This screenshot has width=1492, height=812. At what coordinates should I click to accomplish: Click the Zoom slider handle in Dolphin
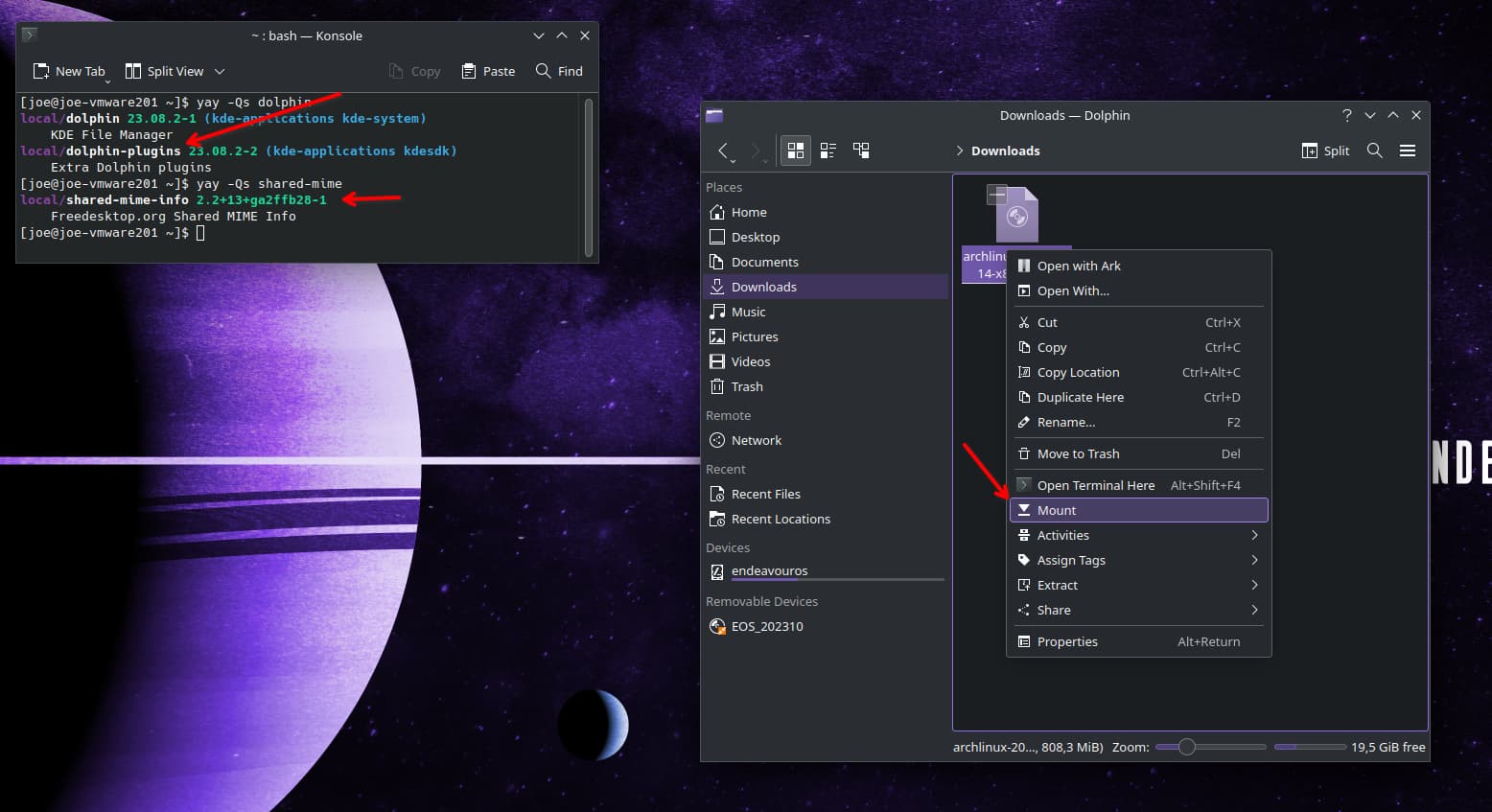pyautogui.click(x=1186, y=747)
